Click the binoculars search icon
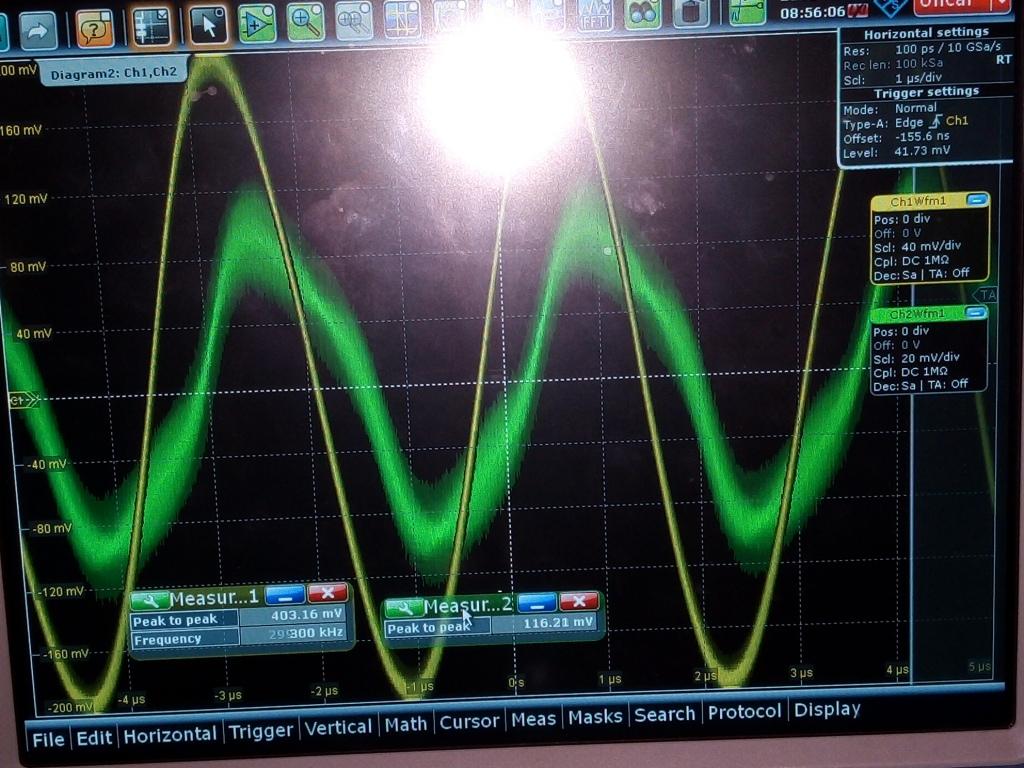The image size is (1024, 768). pyautogui.click(x=643, y=14)
